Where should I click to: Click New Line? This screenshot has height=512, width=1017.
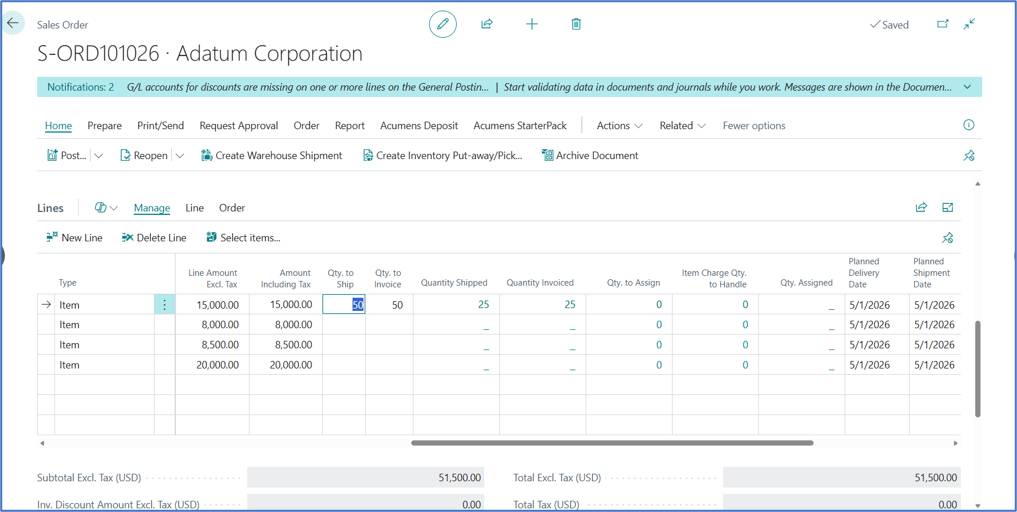74,238
